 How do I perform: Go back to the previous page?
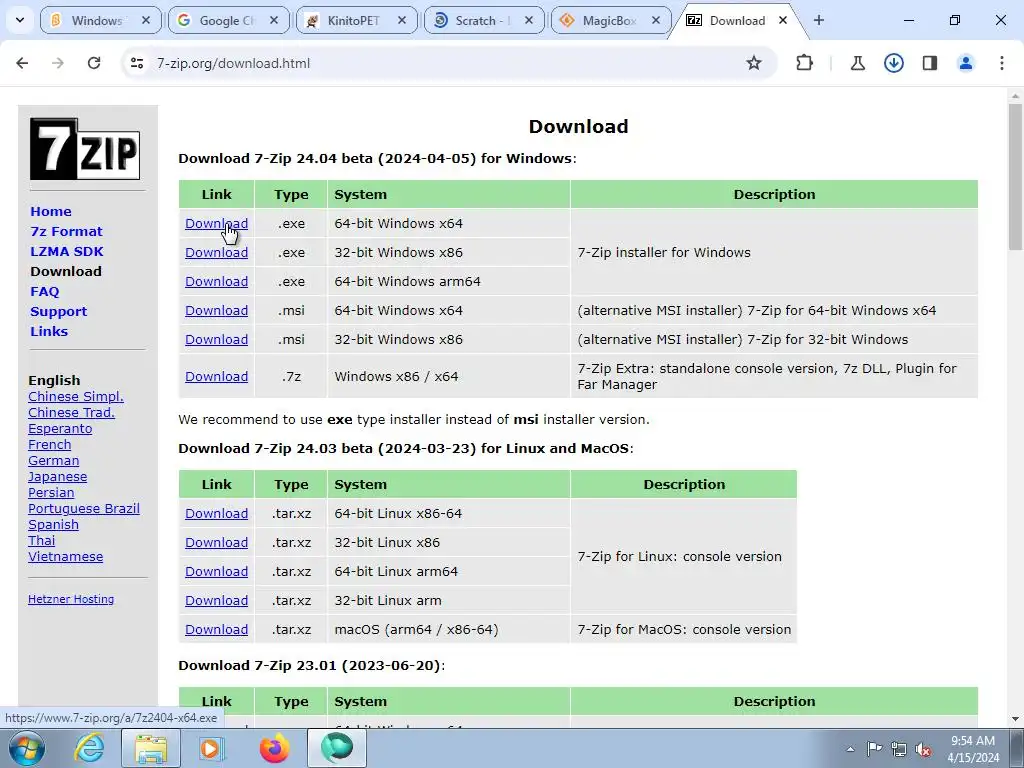22,63
